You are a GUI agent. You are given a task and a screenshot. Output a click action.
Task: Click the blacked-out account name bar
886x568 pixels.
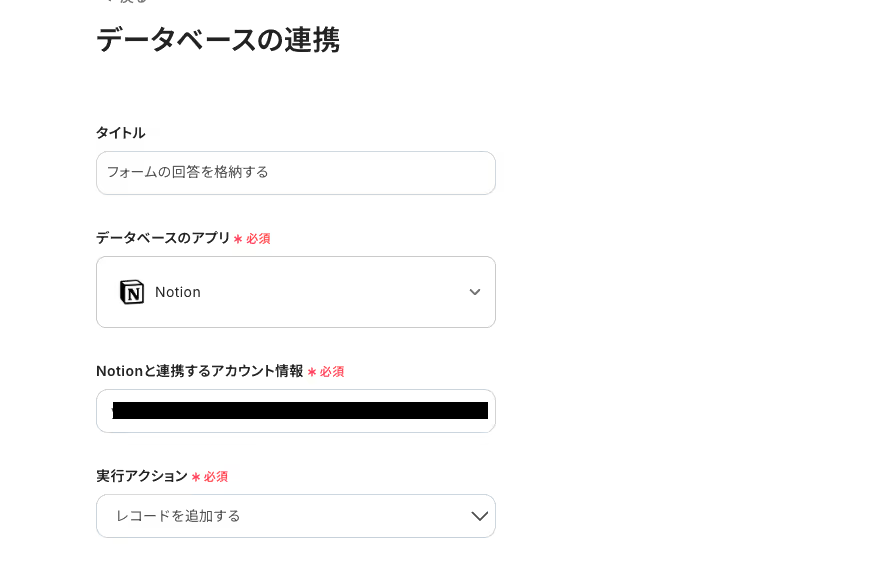(300, 410)
